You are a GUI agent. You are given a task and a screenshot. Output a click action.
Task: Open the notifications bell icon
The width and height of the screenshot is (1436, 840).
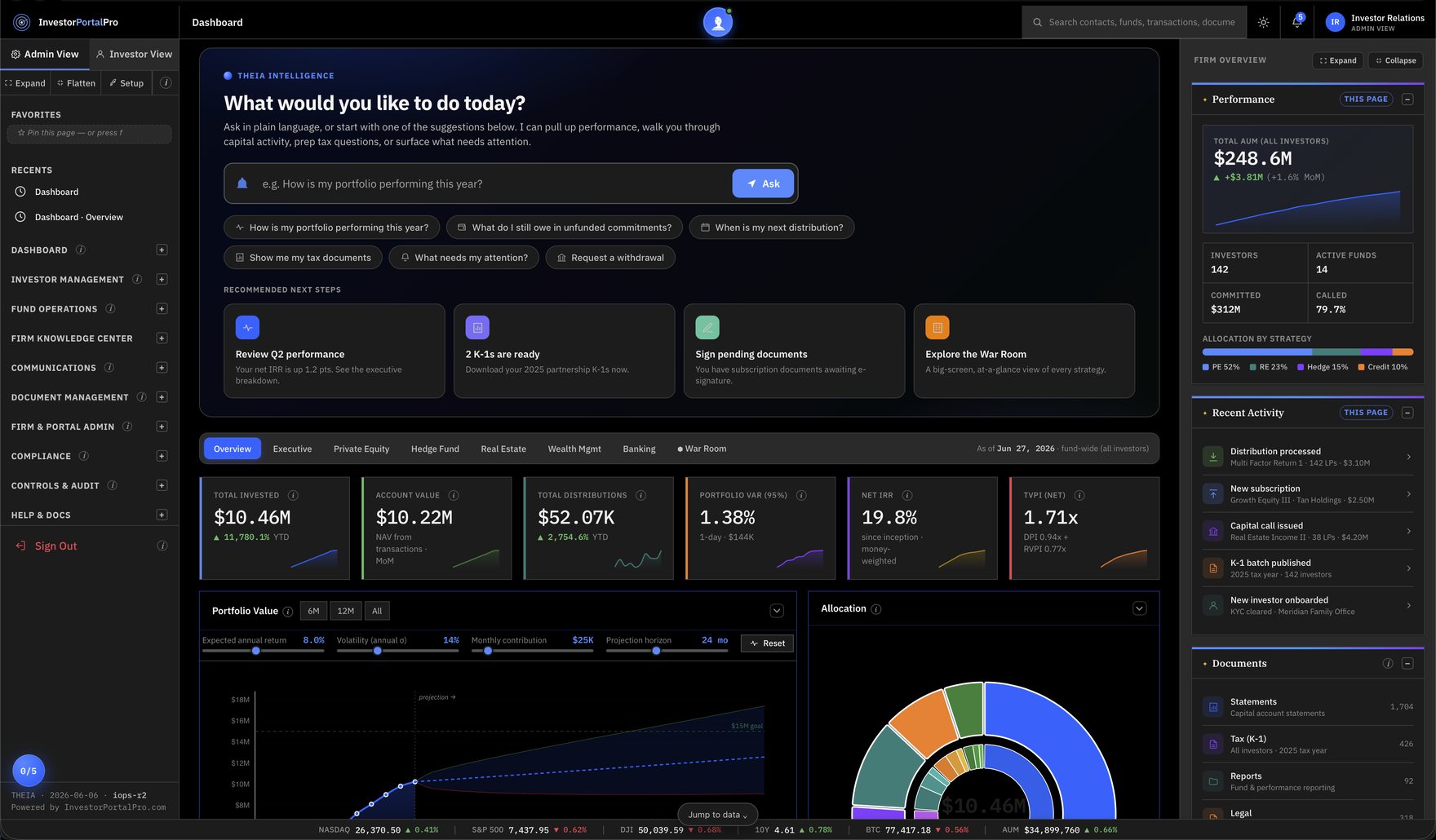[x=1296, y=22]
